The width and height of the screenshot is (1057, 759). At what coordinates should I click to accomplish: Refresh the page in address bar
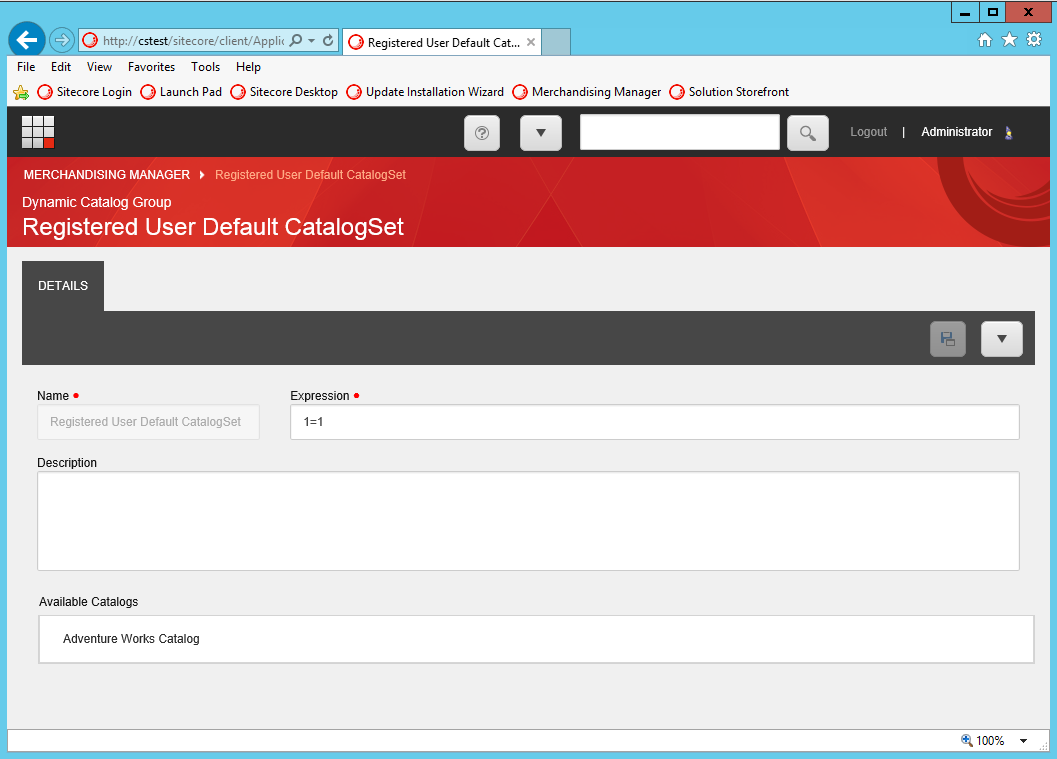pyautogui.click(x=328, y=41)
